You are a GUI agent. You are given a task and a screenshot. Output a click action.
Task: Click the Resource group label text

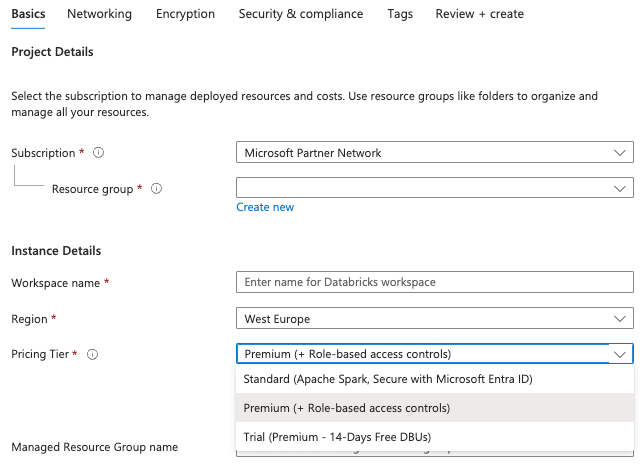coord(93,189)
